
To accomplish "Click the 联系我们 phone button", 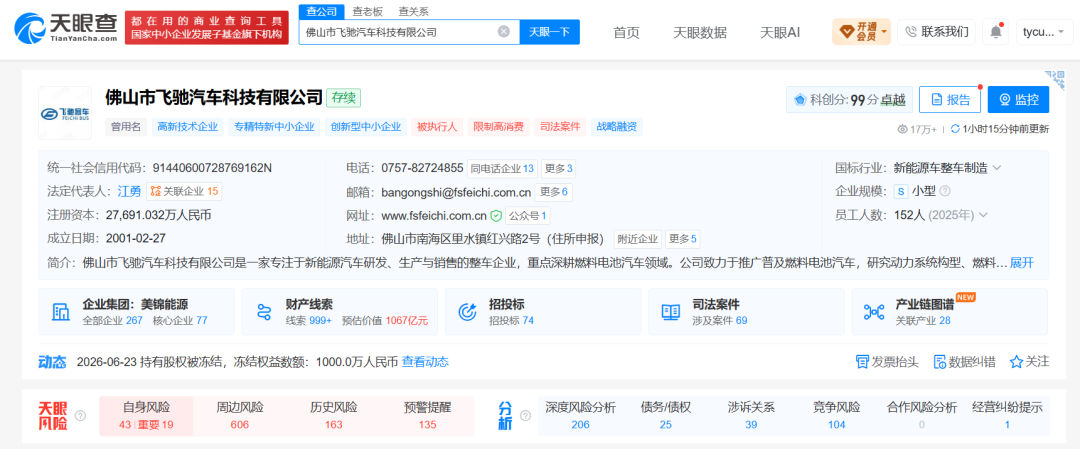I will (x=936, y=32).
